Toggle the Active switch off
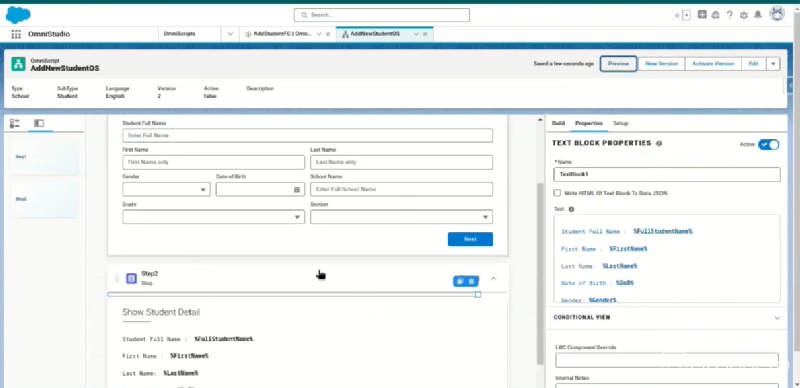Image resolution: width=800 pixels, height=388 pixels. point(768,144)
